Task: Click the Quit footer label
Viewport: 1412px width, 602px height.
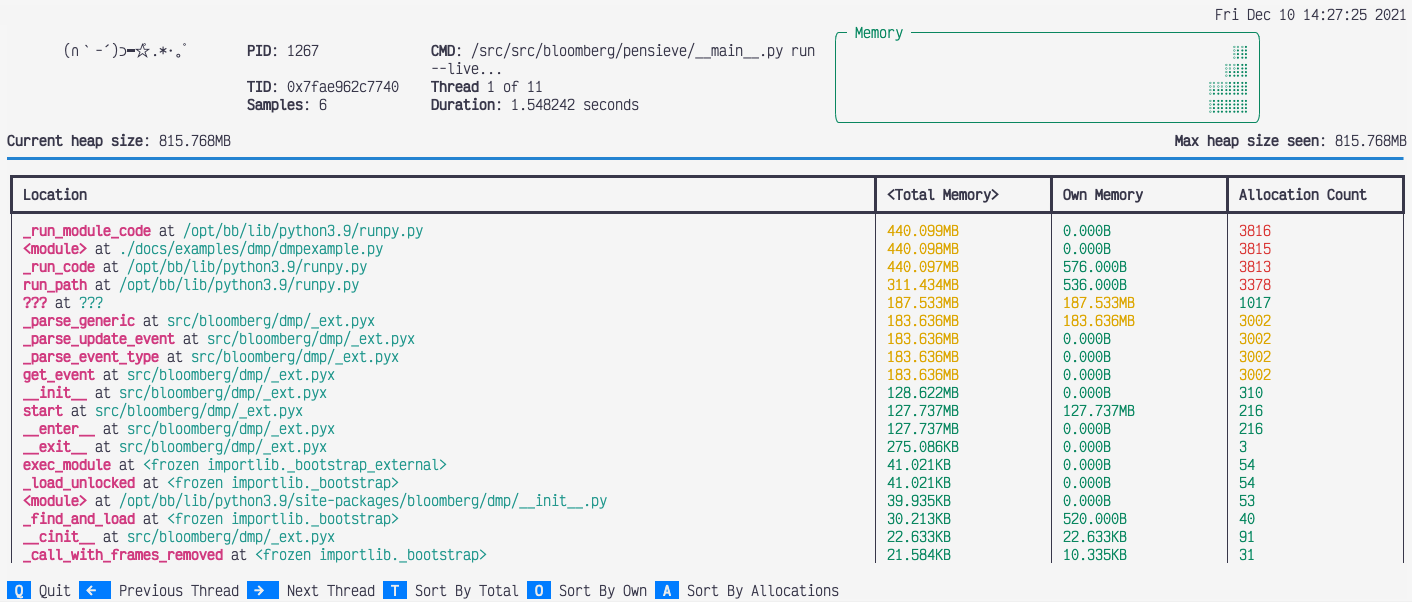Action: coord(53,590)
